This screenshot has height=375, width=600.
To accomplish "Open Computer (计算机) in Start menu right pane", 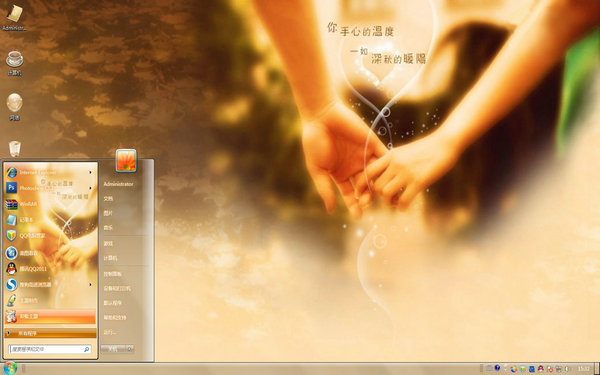I will (110, 258).
